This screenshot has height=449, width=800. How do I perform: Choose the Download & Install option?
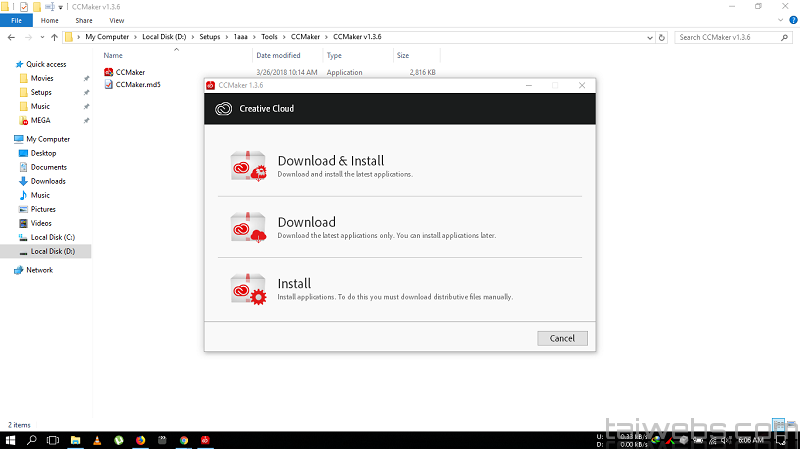click(x=330, y=161)
